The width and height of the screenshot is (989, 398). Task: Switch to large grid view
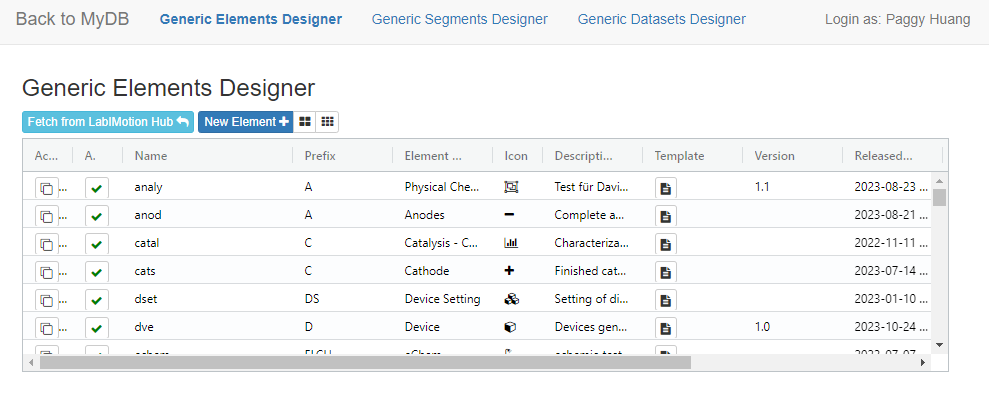(305, 122)
